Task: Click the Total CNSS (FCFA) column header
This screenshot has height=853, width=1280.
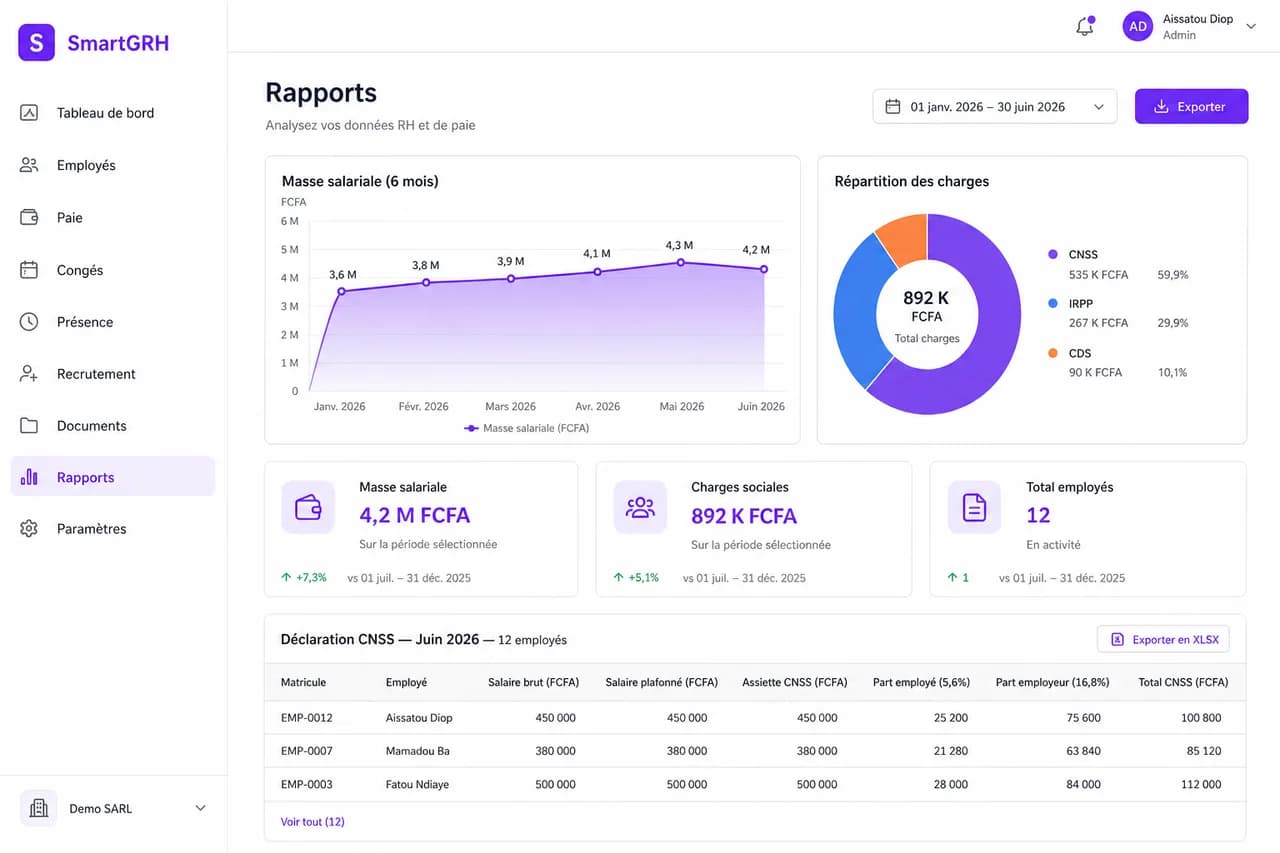Action: click(1183, 682)
